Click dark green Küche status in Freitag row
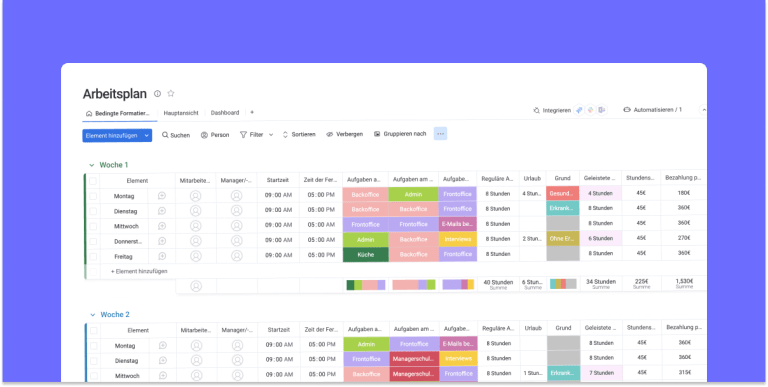The width and height of the screenshot is (768, 387). pyautogui.click(x=366, y=255)
